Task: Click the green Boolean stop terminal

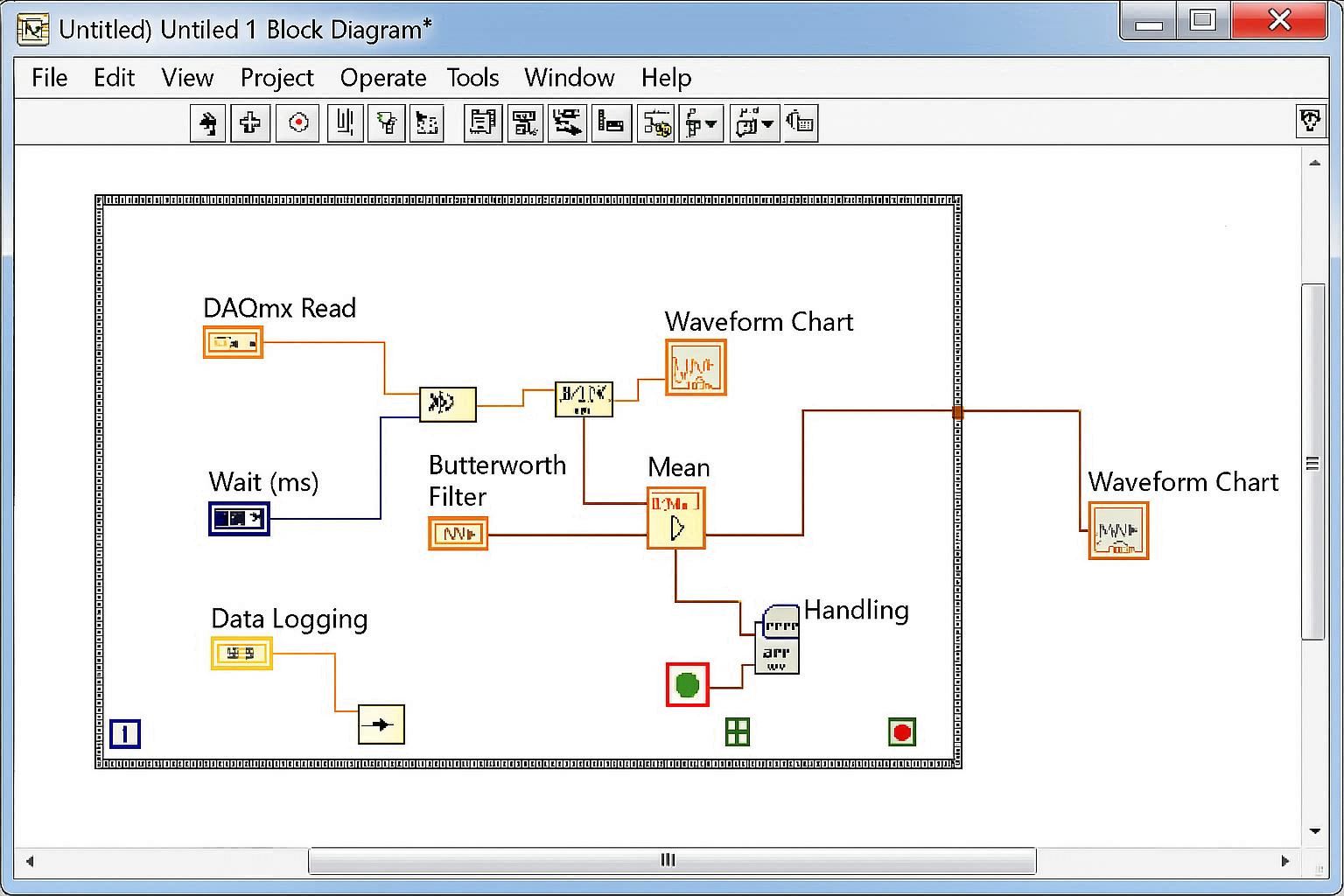Action: point(687,685)
